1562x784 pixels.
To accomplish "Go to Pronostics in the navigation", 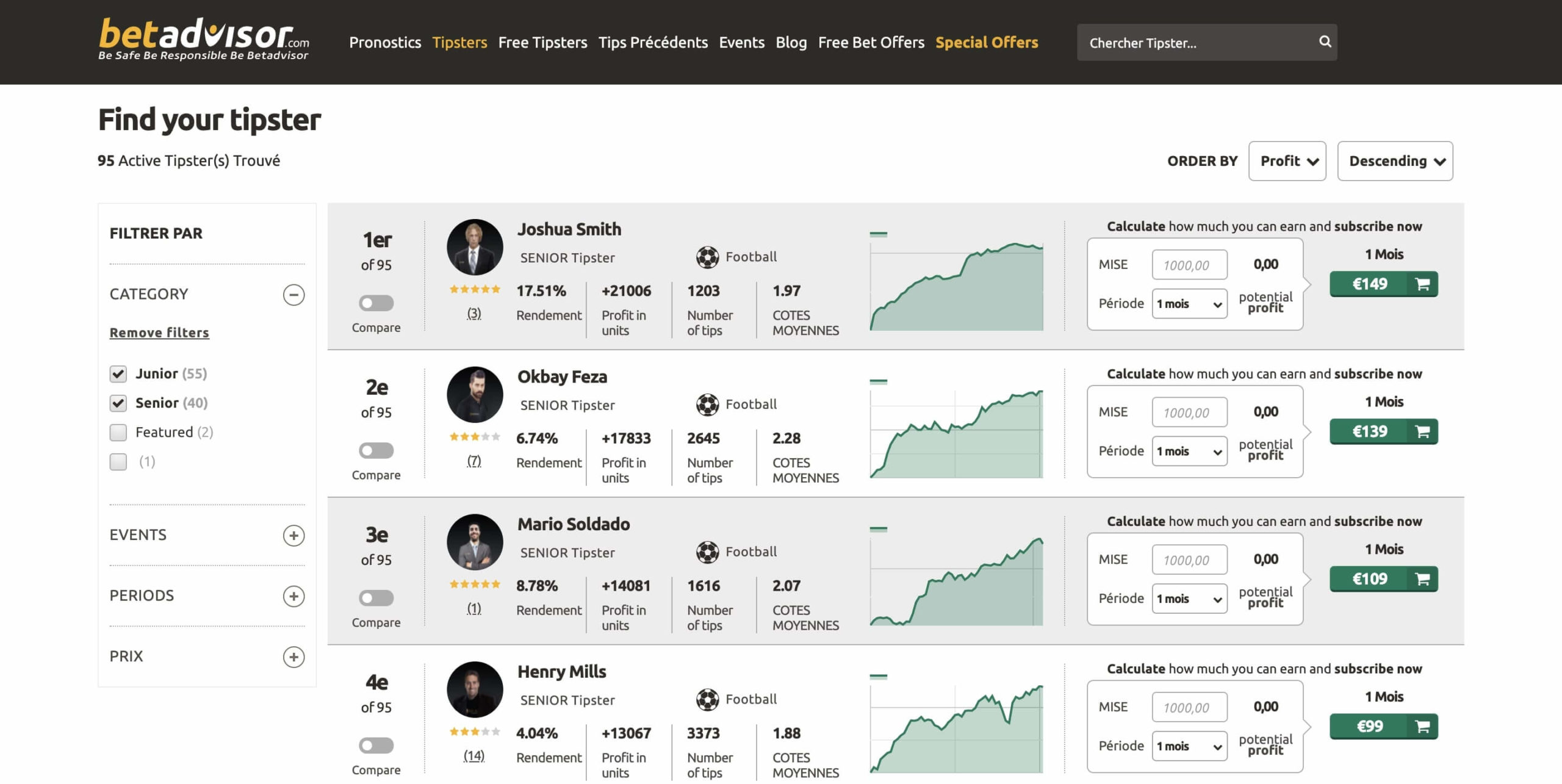I will point(385,42).
